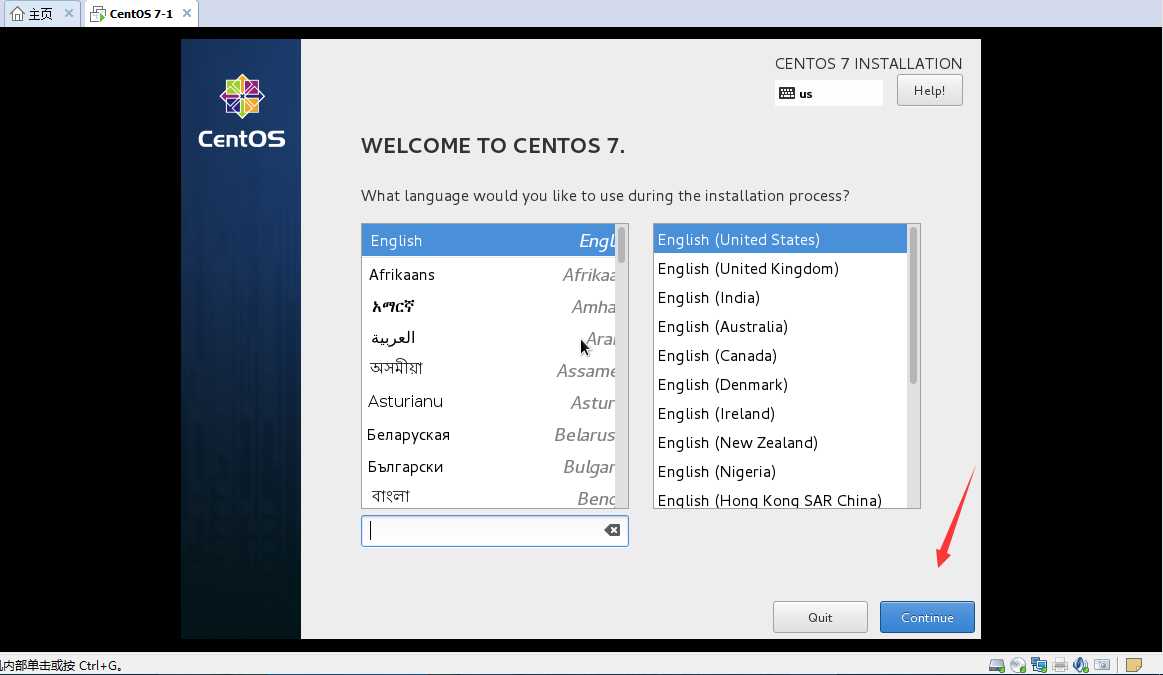Click the Continue button
Image resolution: width=1163 pixels, height=675 pixels.
point(927,617)
